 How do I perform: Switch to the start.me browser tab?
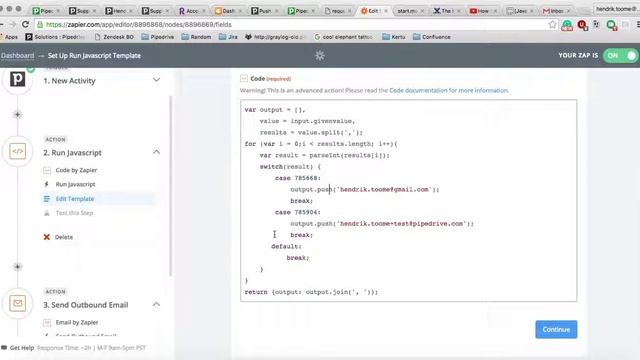click(x=410, y=11)
